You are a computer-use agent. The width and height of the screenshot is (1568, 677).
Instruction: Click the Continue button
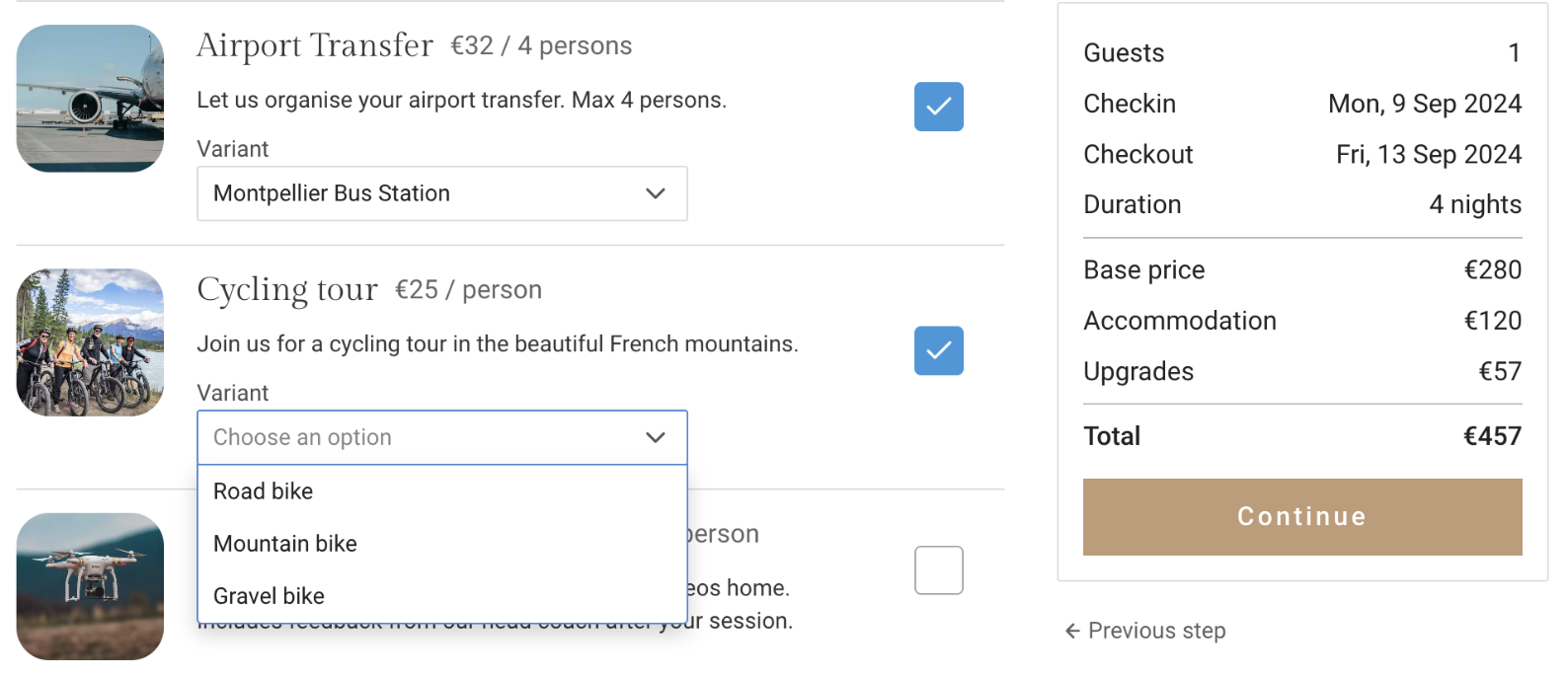point(1302,517)
